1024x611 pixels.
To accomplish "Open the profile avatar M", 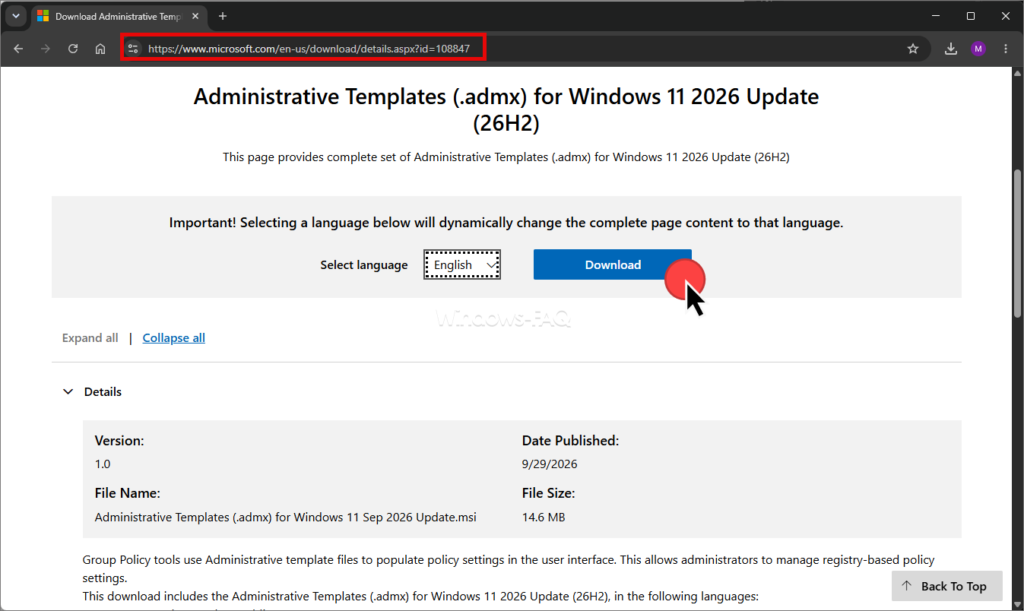I will pos(978,49).
